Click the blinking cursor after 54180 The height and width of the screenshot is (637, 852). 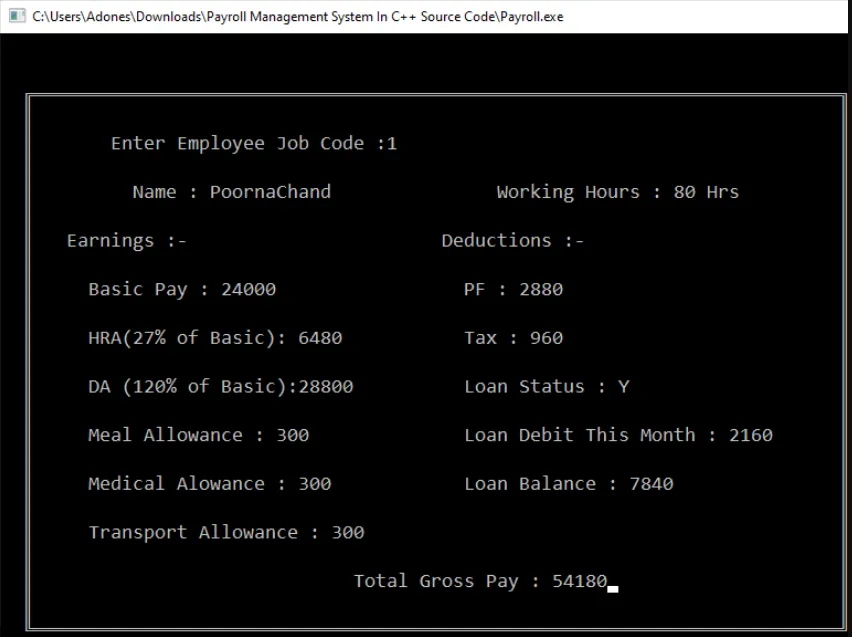(x=613, y=588)
